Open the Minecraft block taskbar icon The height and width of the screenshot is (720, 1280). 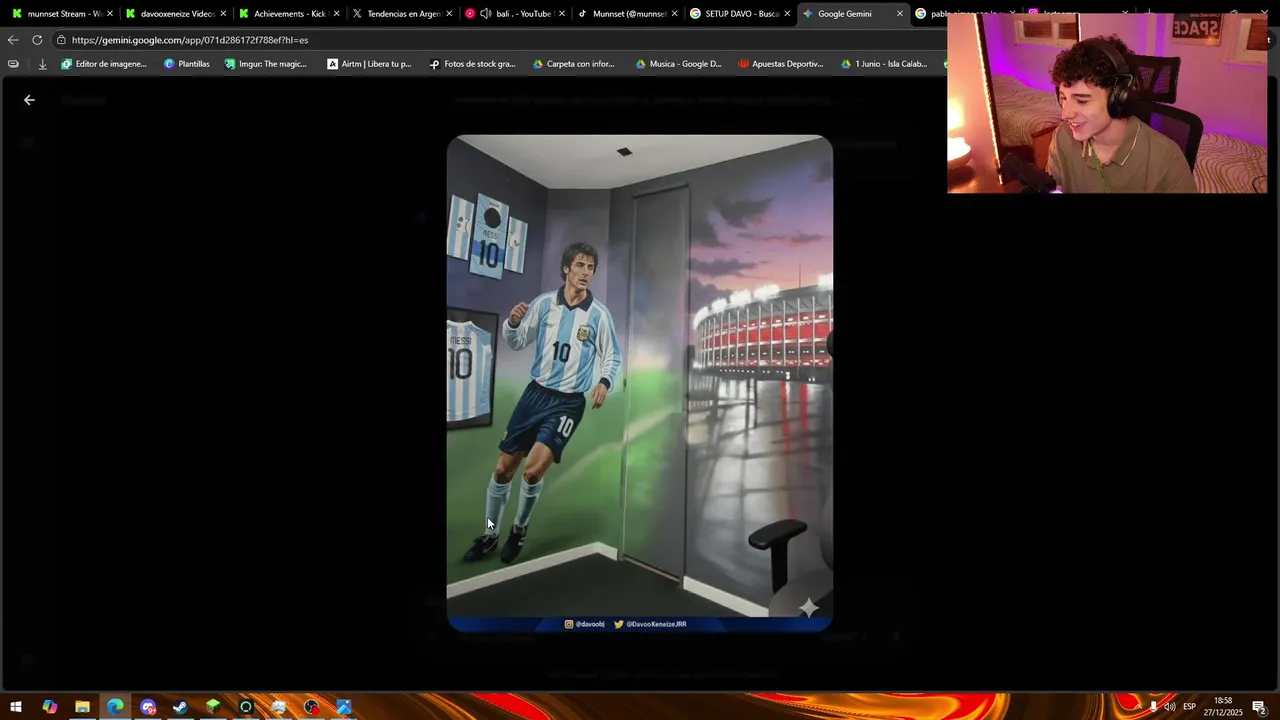tap(213, 707)
